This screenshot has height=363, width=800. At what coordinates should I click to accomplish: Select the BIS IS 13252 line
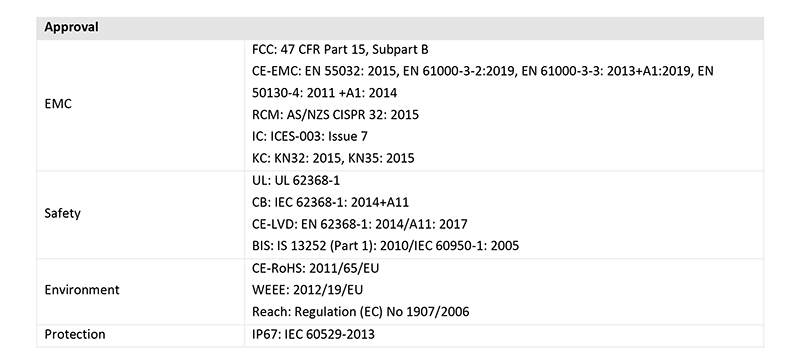click(x=385, y=246)
